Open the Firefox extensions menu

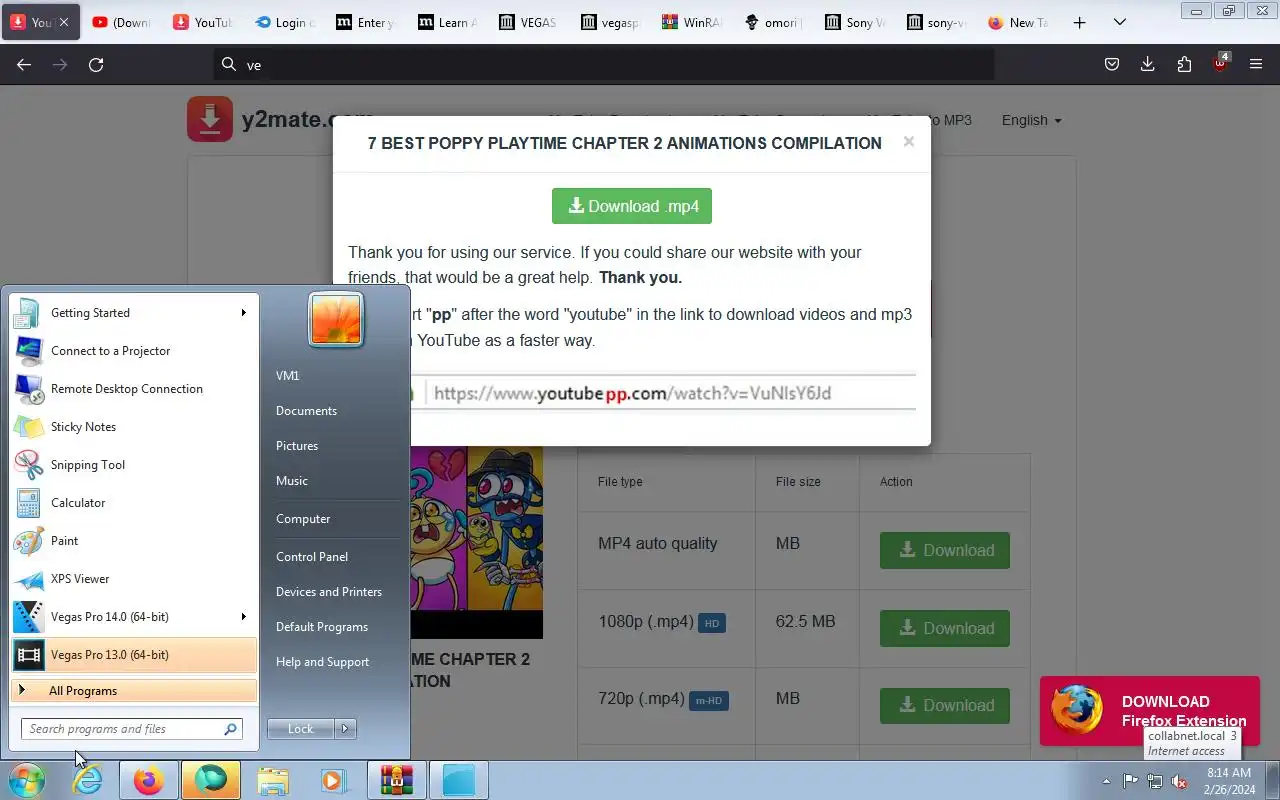coord(1184,64)
